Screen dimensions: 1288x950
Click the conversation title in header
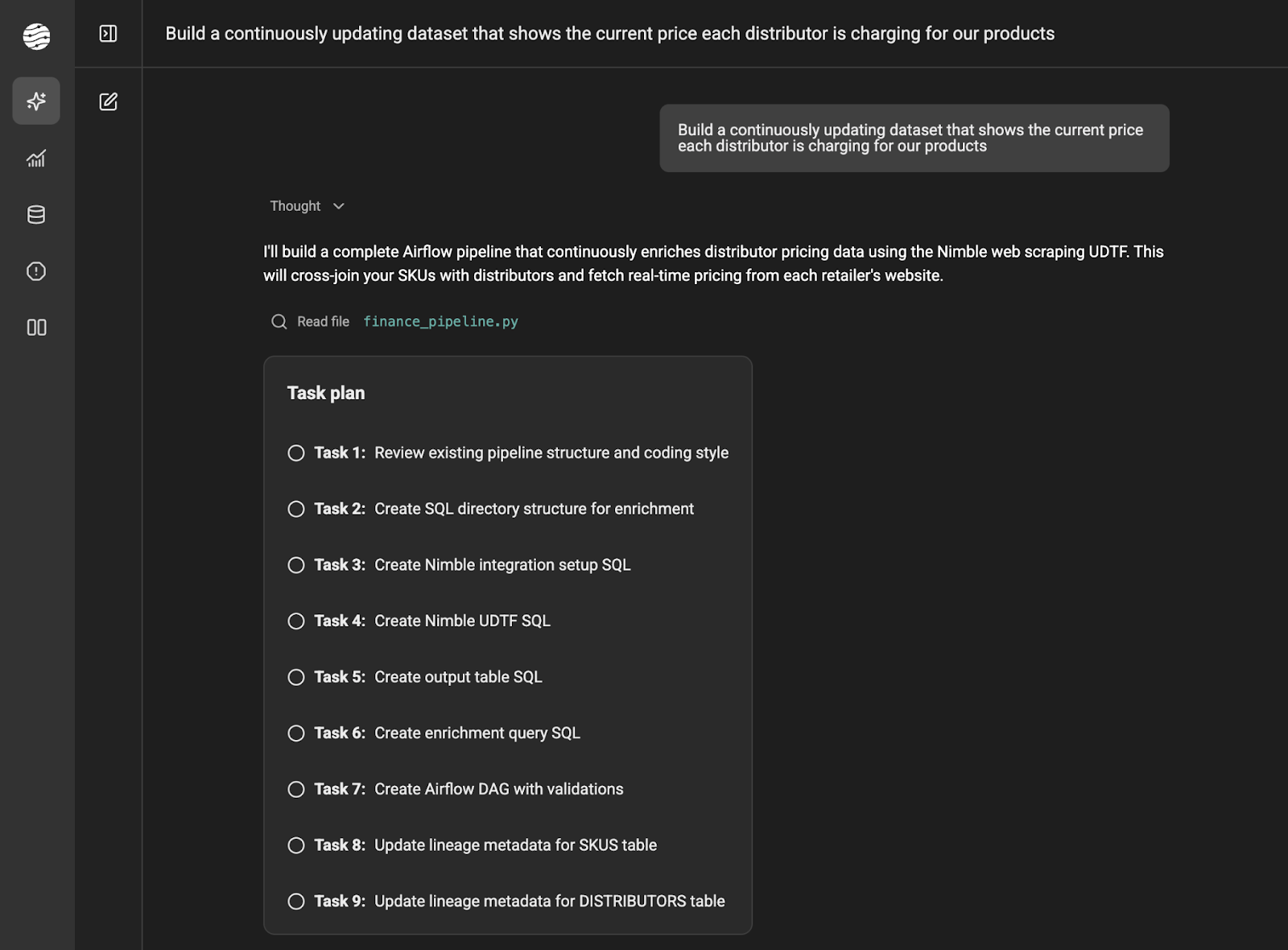click(x=609, y=34)
